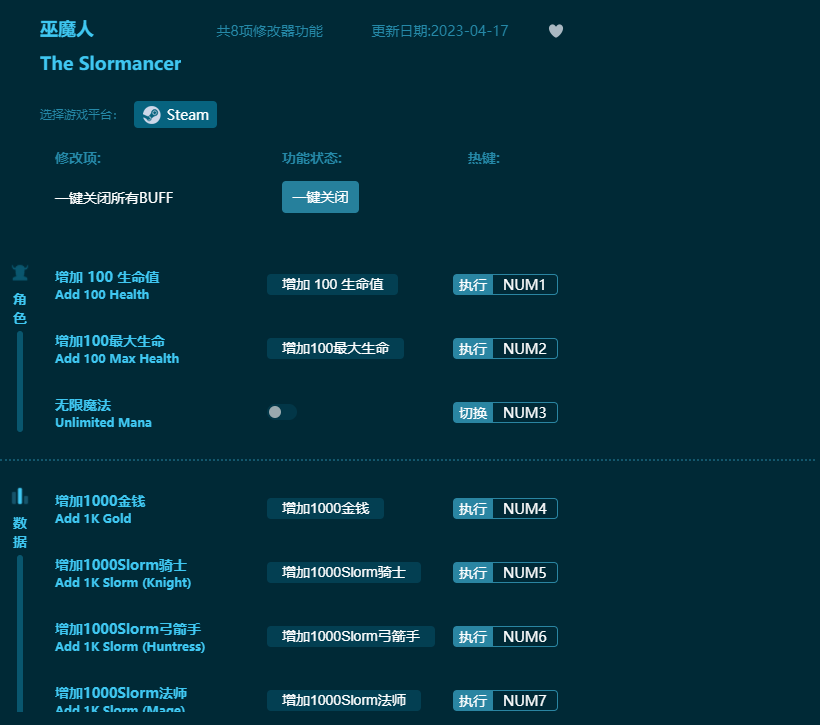Image resolution: width=820 pixels, height=725 pixels.
Task: Click the 增加1000金钱 action button
Action: 325,508
